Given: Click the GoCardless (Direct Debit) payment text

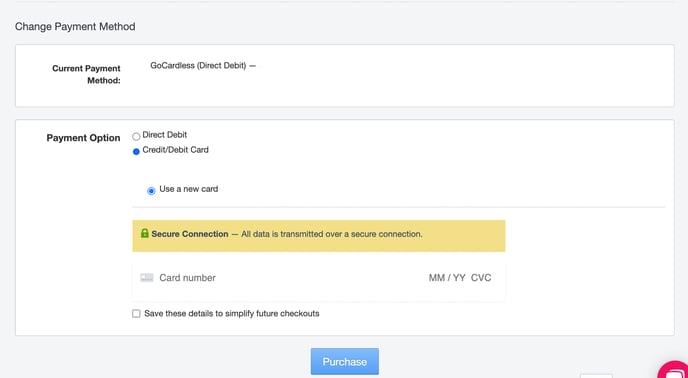Looking at the screenshot, I should click(198, 66).
